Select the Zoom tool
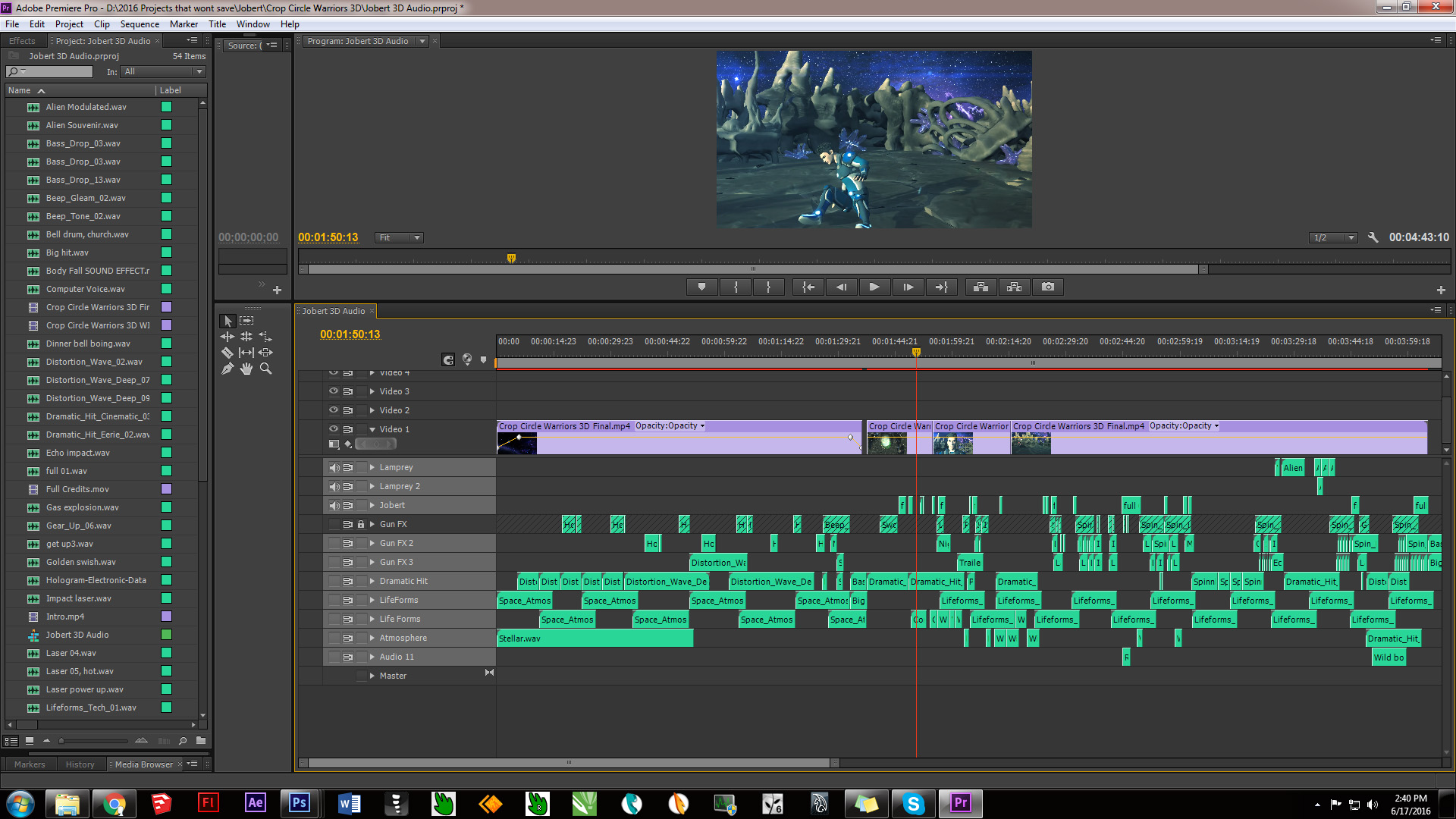1456x819 pixels. (x=265, y=369)
